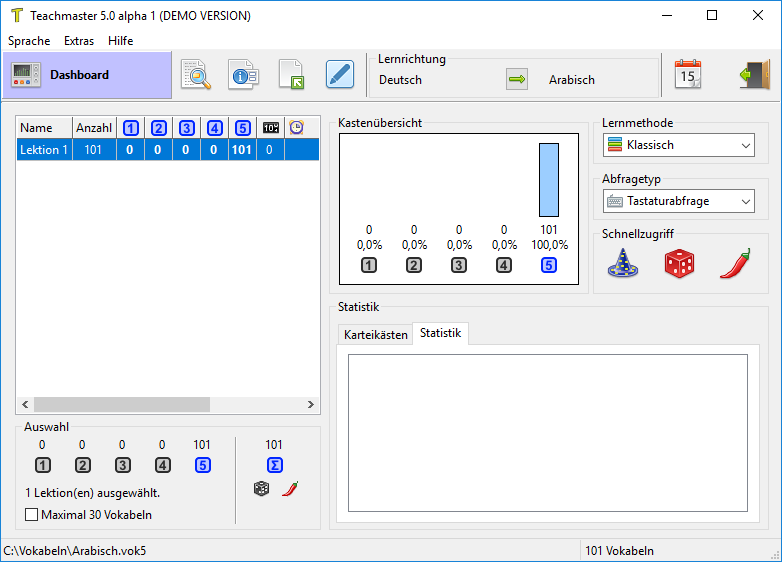Expand the Abfragetyp dropdown
This screenshot has width=782, height=562.
tap(678, 201)
